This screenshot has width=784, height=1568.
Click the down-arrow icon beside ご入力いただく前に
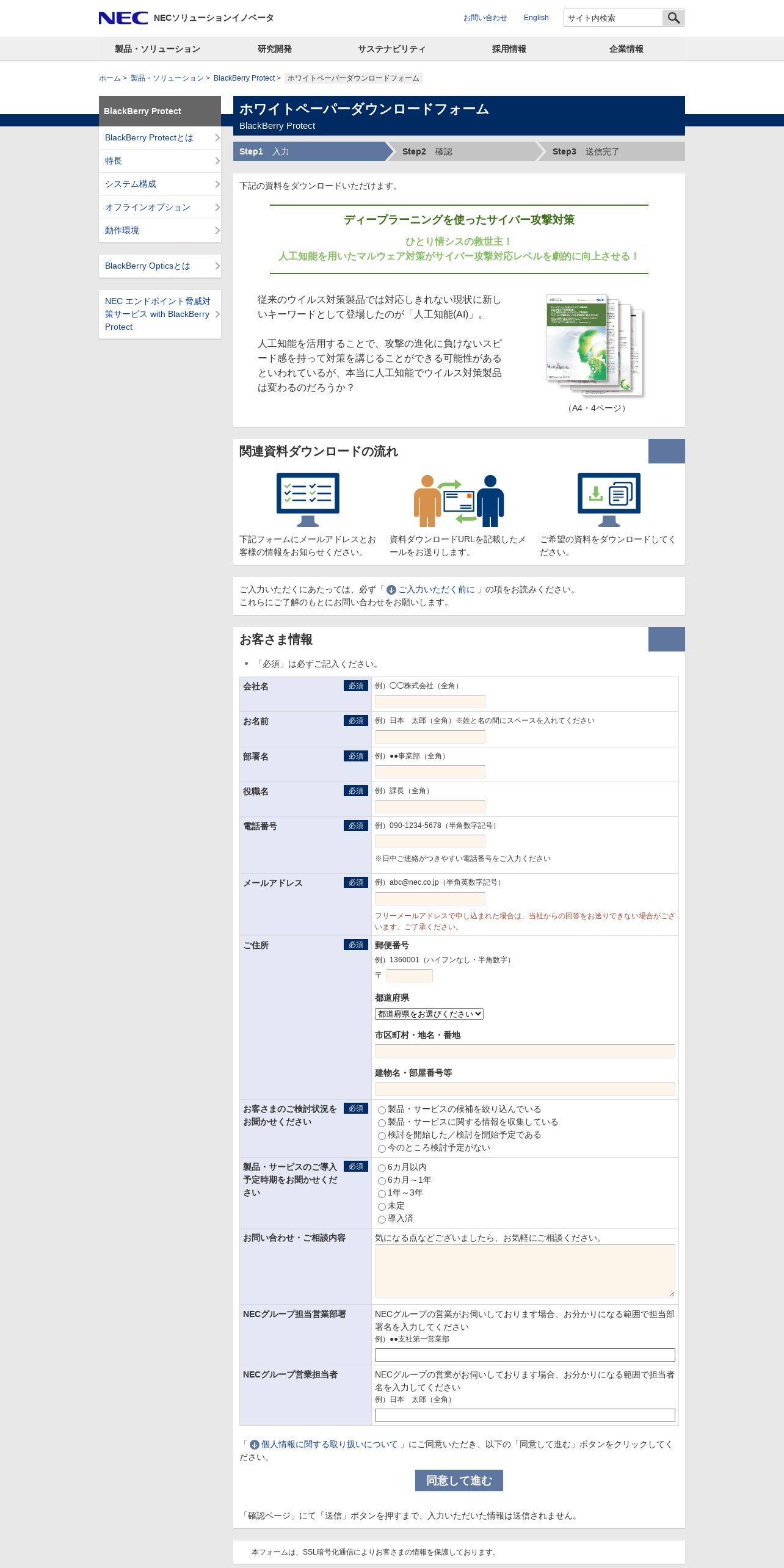click(391, 590)
